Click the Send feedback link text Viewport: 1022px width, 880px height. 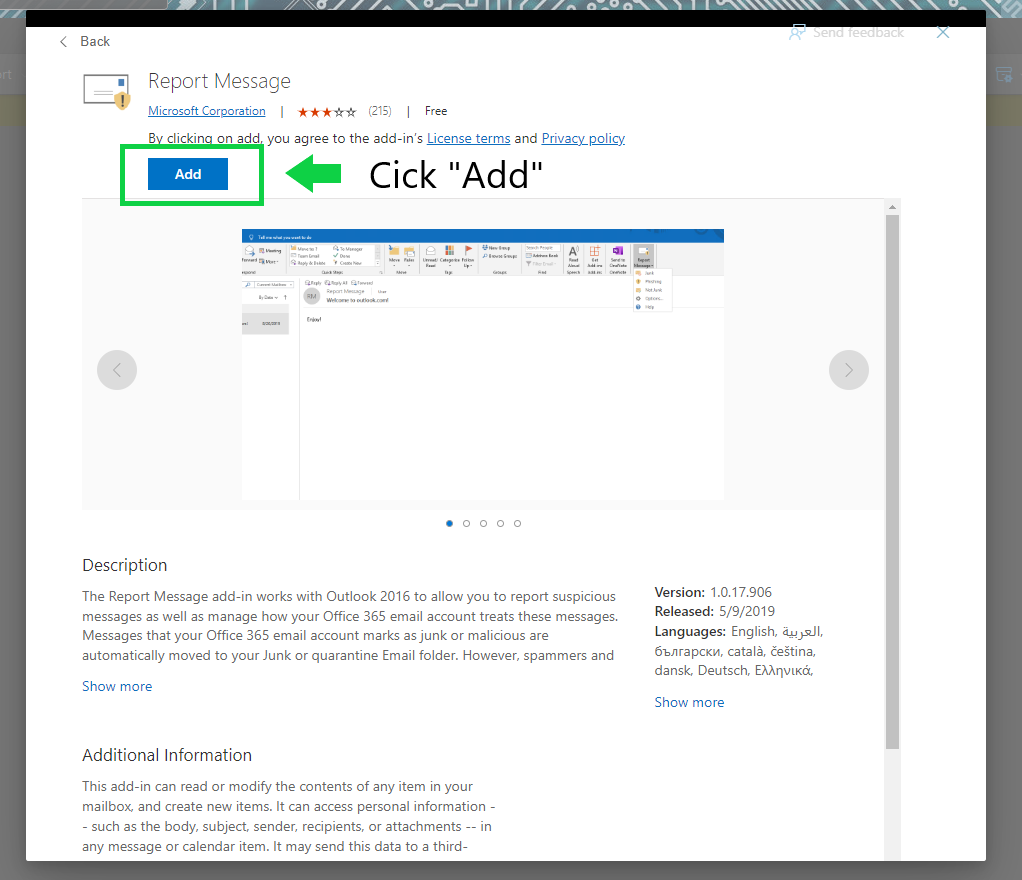858,33
